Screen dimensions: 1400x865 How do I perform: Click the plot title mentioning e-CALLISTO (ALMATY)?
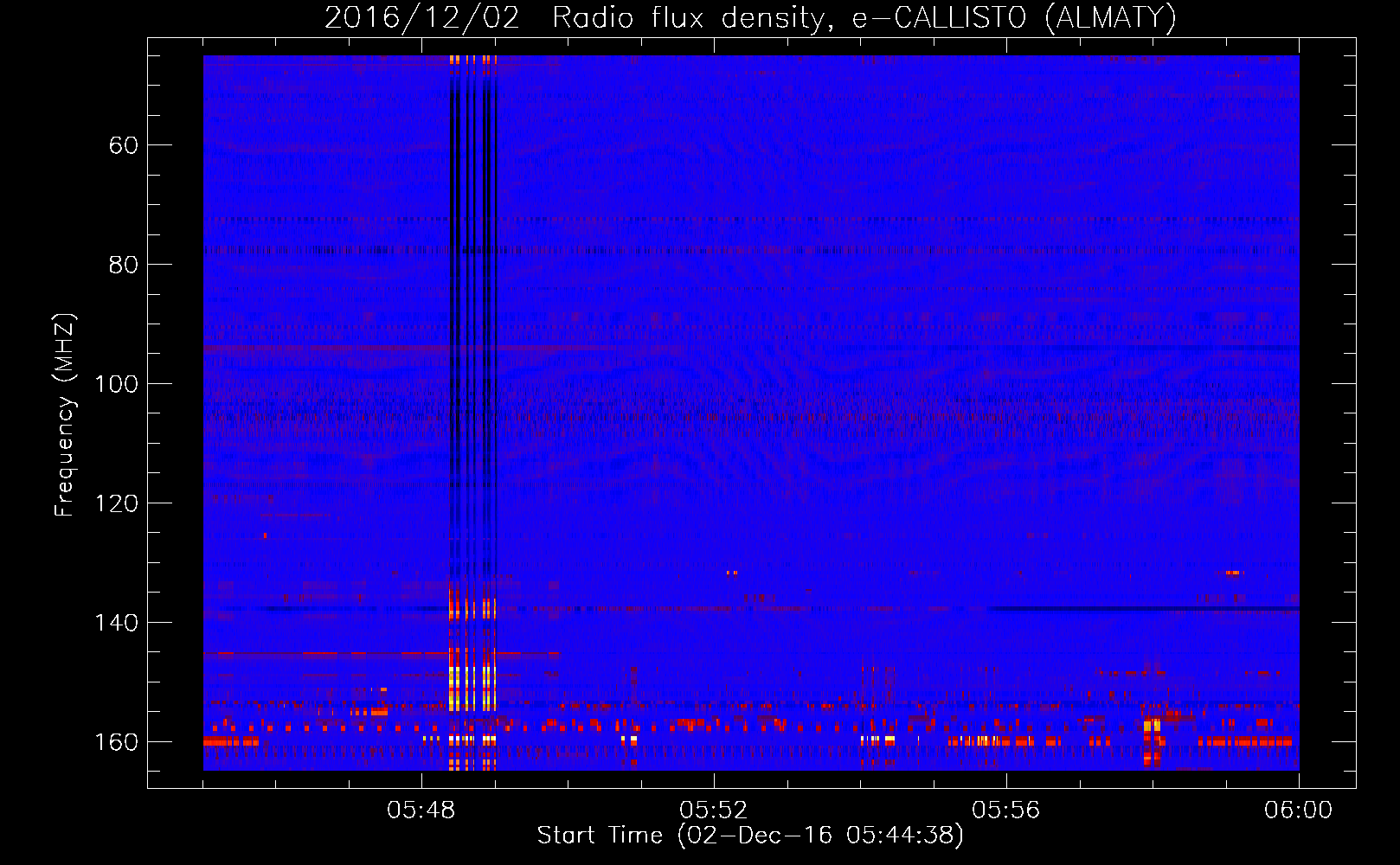tap(750, 17)
